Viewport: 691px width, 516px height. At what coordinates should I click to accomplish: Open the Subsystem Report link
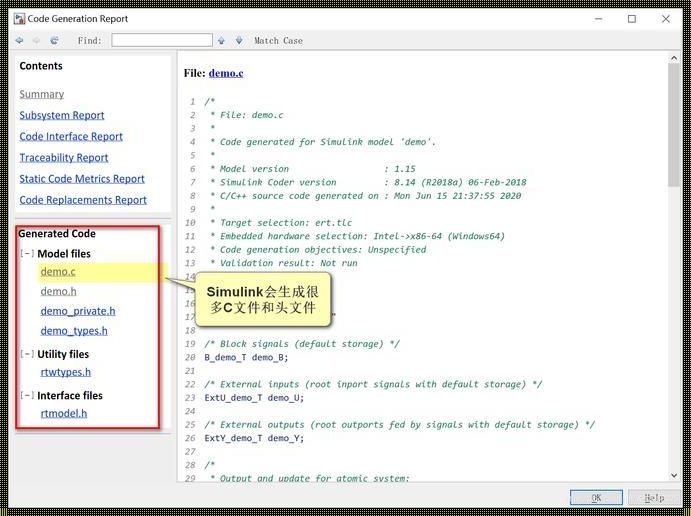(x=62, y=115)
